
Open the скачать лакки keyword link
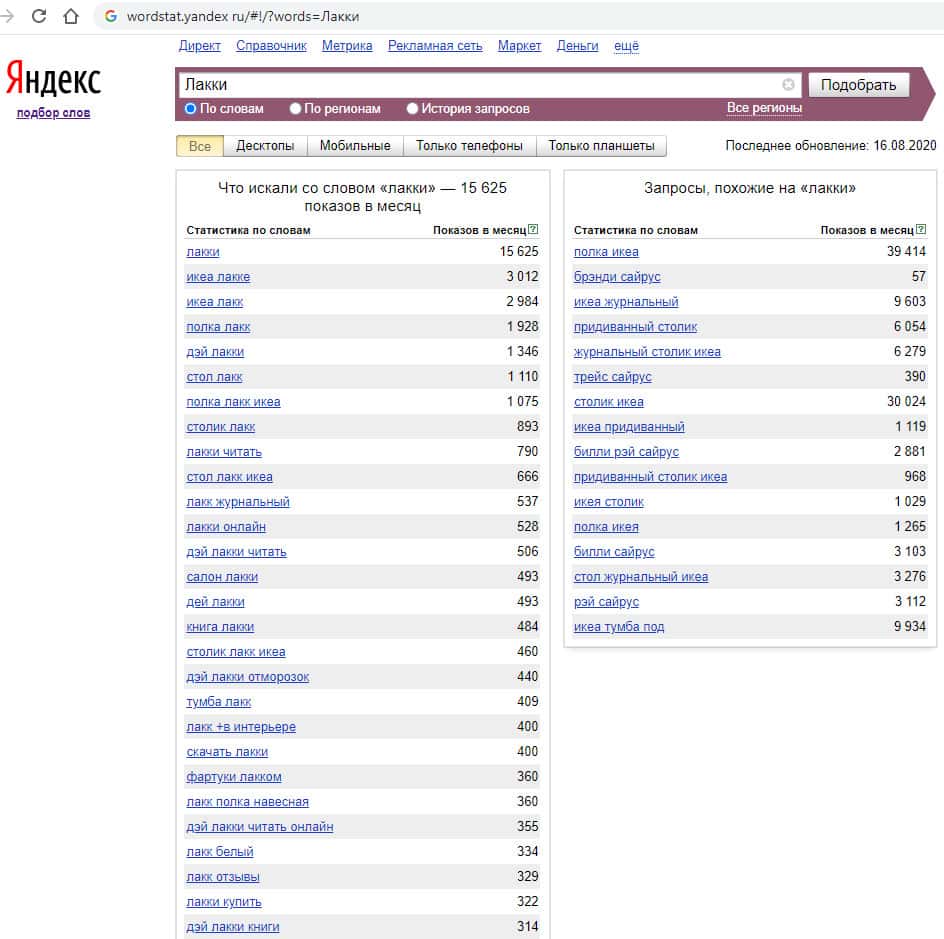pyautogui.click(x=227, y=752)
